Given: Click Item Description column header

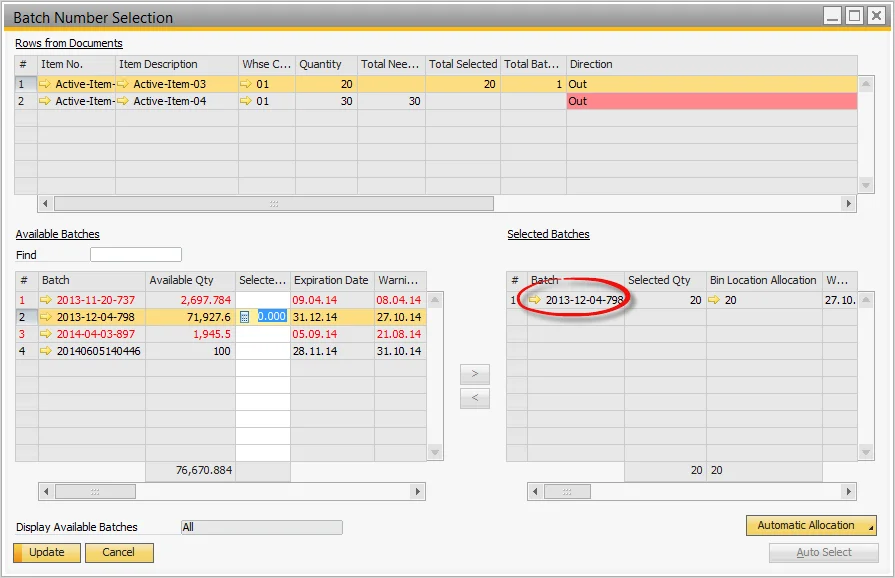Looking at the screenshot, I should click(177, 64).
